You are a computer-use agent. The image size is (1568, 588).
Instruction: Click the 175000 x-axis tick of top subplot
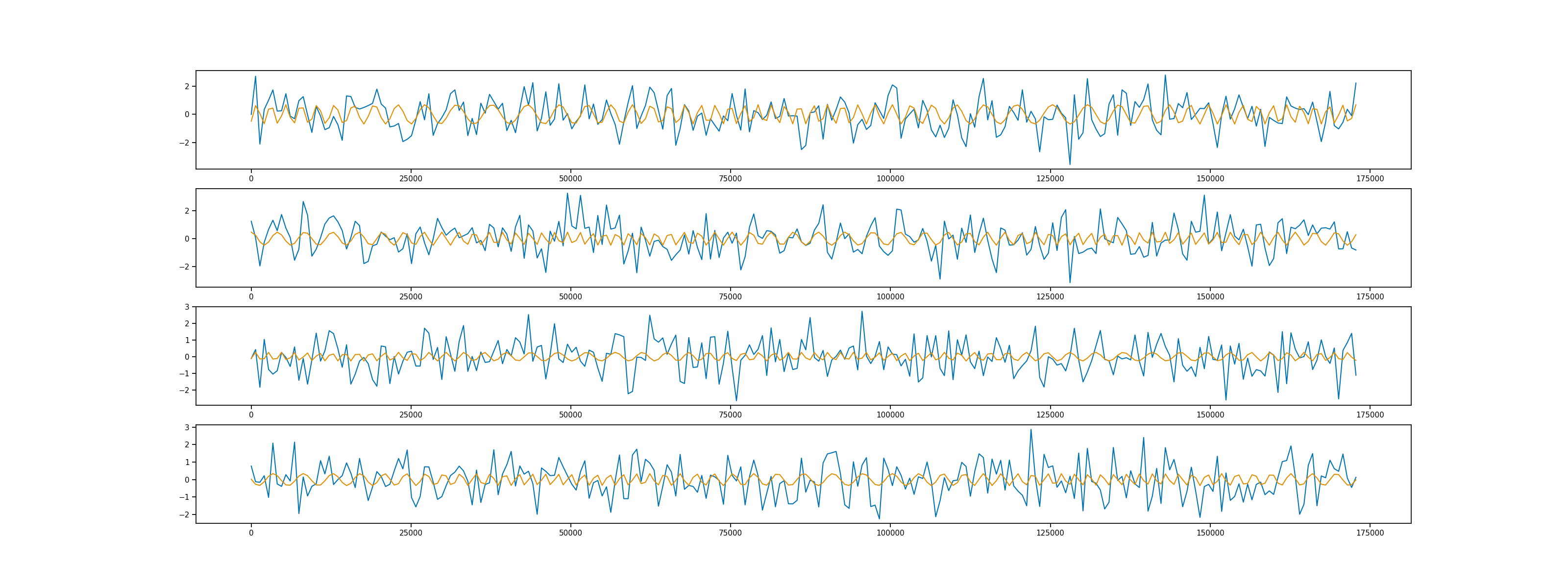1370,179
